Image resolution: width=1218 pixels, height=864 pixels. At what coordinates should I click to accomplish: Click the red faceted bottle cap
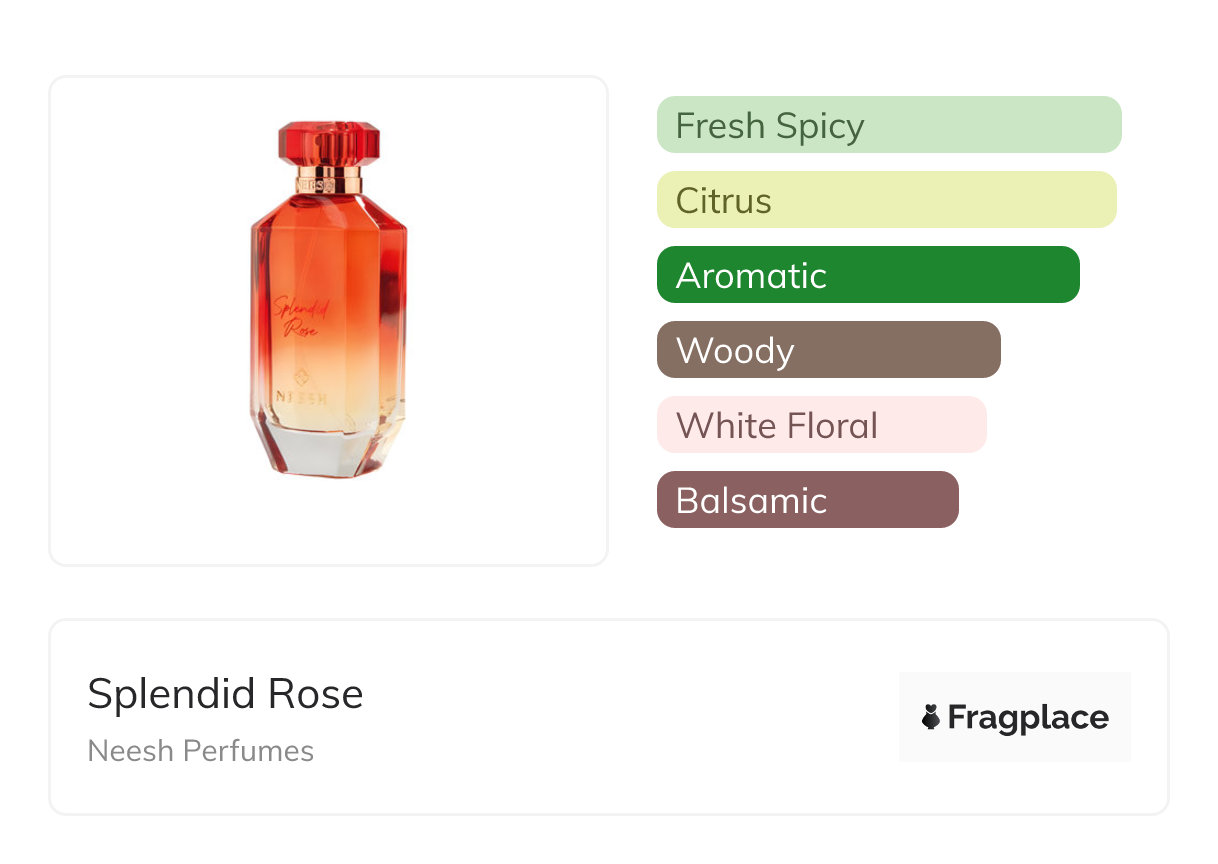click(328, 142)
